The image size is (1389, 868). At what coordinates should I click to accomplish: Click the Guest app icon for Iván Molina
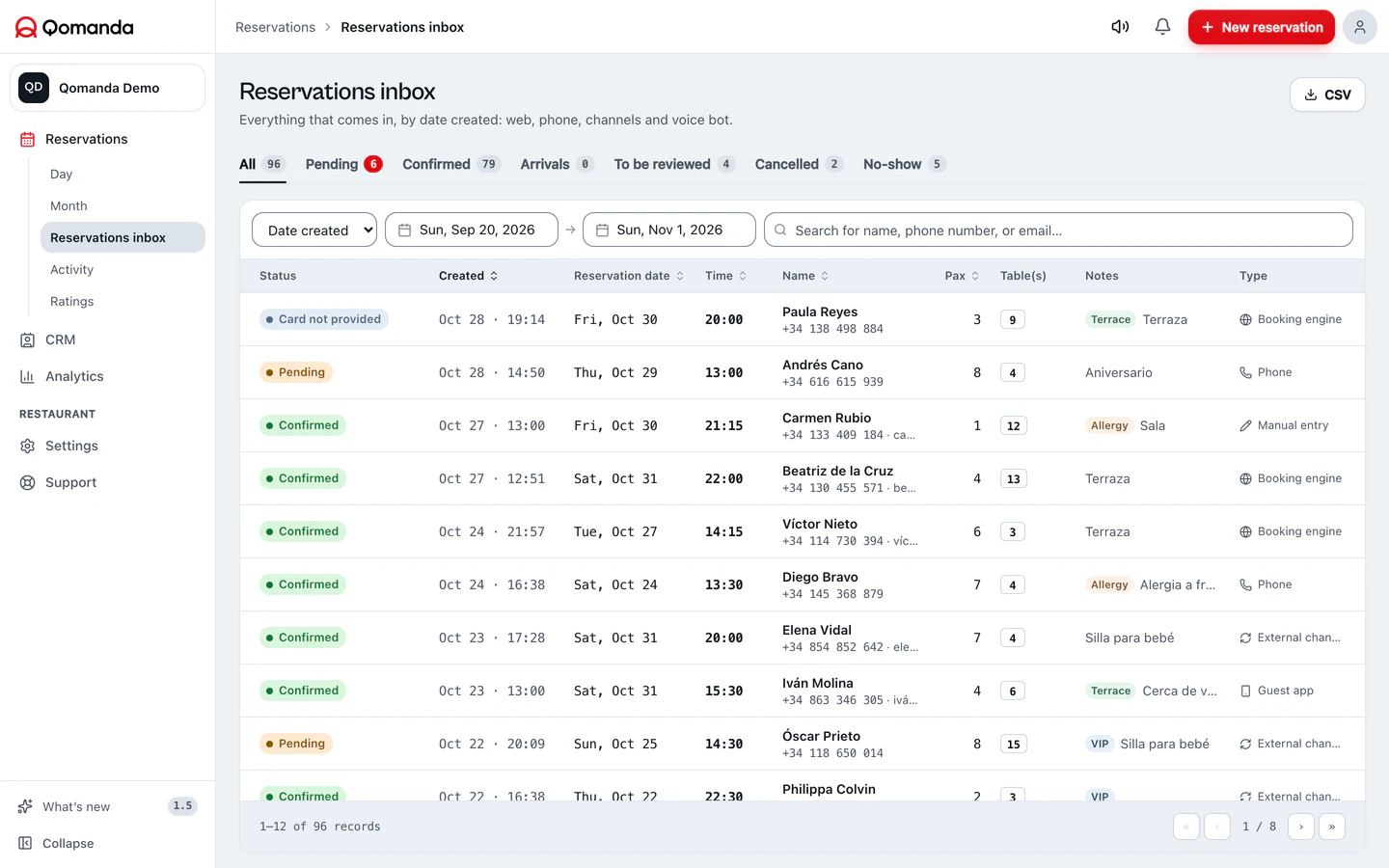(1245, 691)
